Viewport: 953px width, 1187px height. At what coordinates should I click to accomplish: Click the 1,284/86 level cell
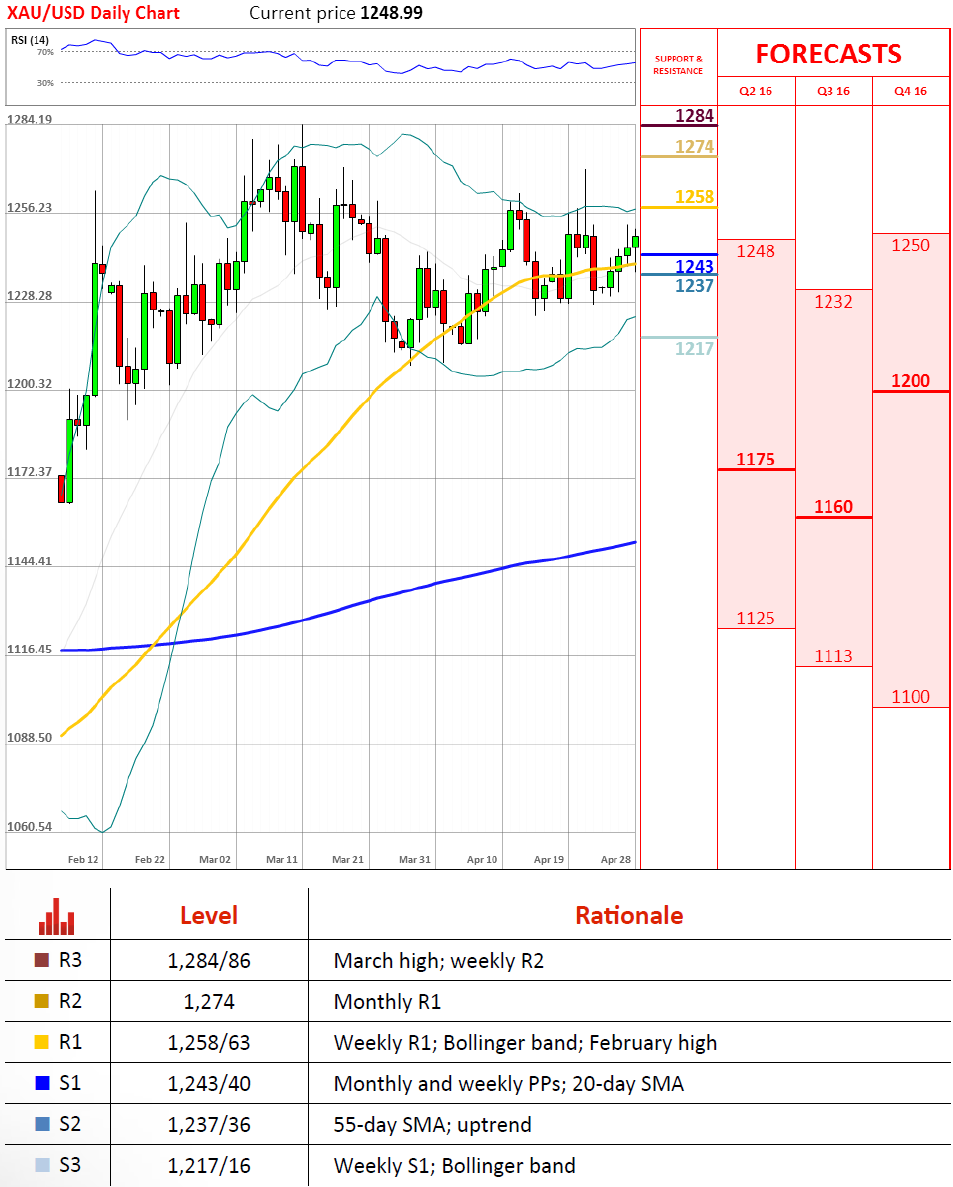point(209,961)
